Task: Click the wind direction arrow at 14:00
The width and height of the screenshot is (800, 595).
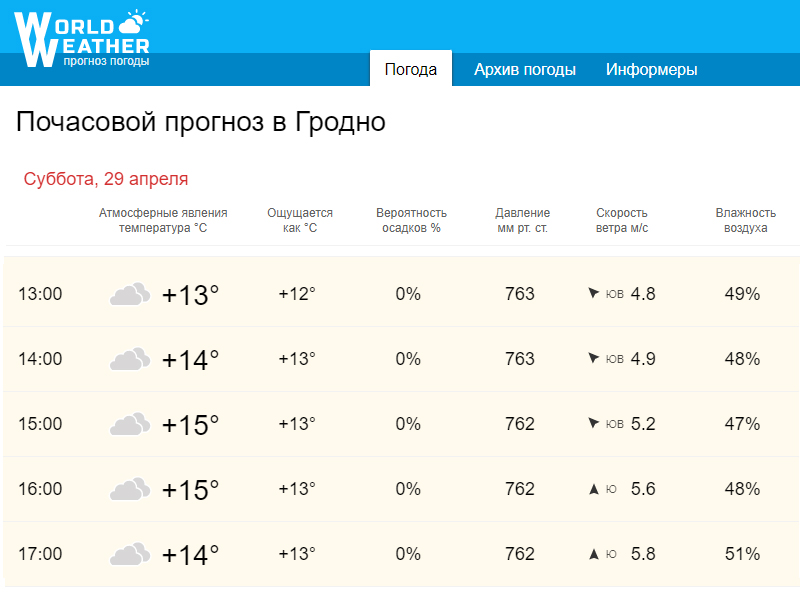Action: tap(594, 359)
